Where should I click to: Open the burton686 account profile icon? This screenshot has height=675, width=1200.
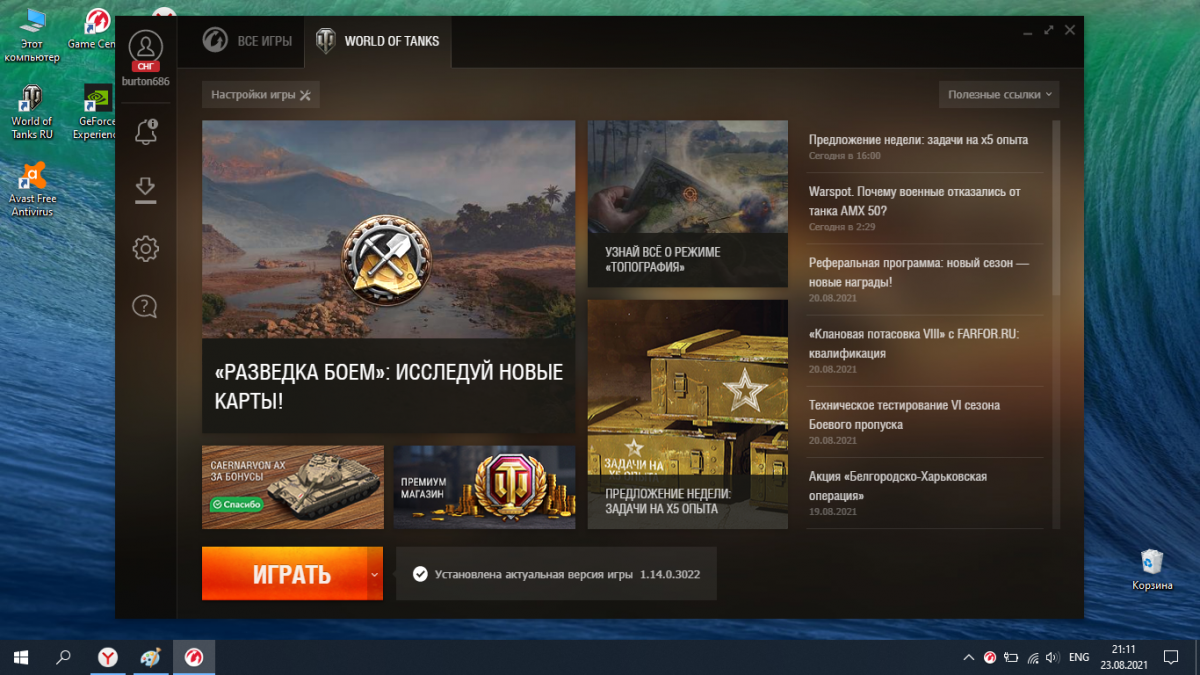point(146,47)
